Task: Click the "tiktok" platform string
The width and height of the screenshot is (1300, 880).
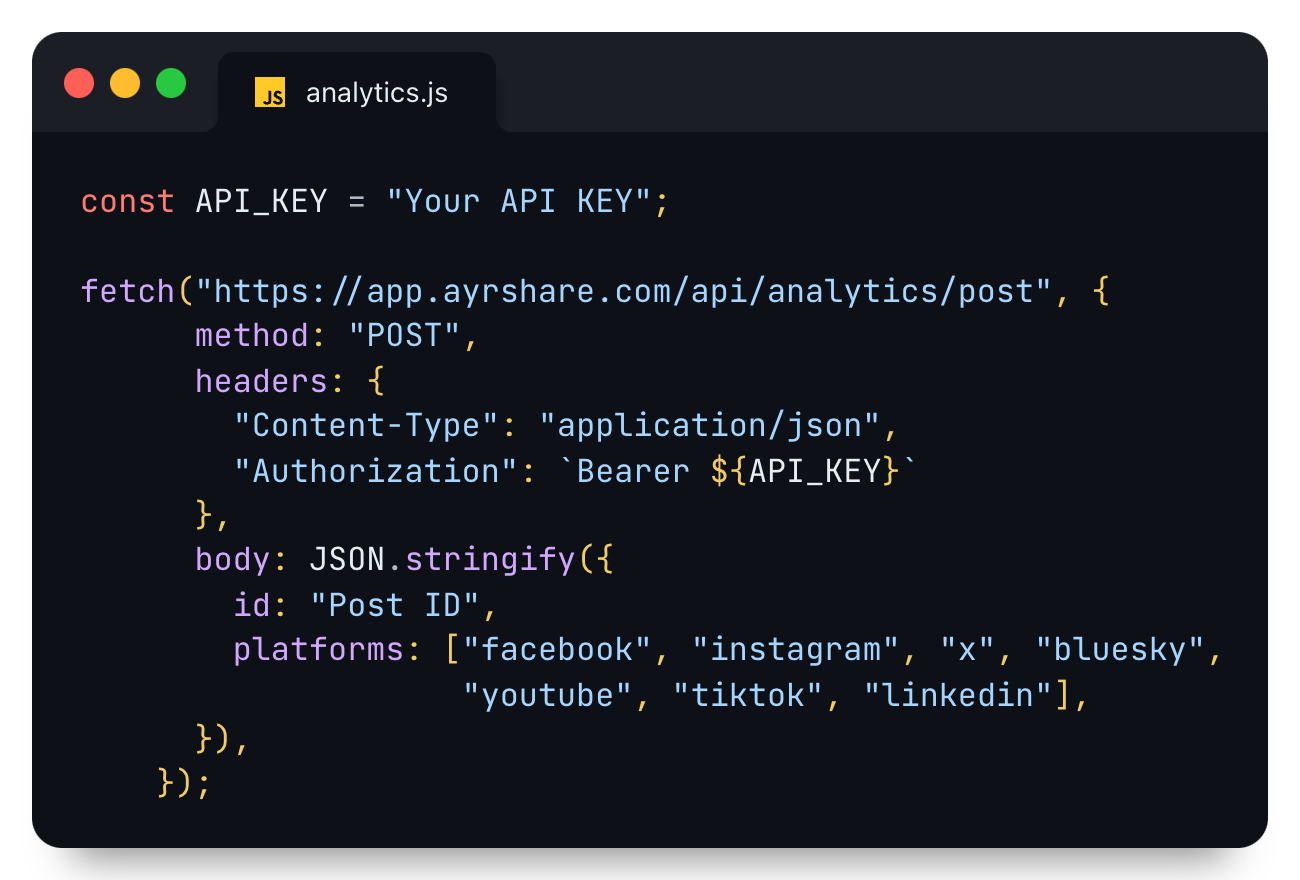Action: pos(748,695)
